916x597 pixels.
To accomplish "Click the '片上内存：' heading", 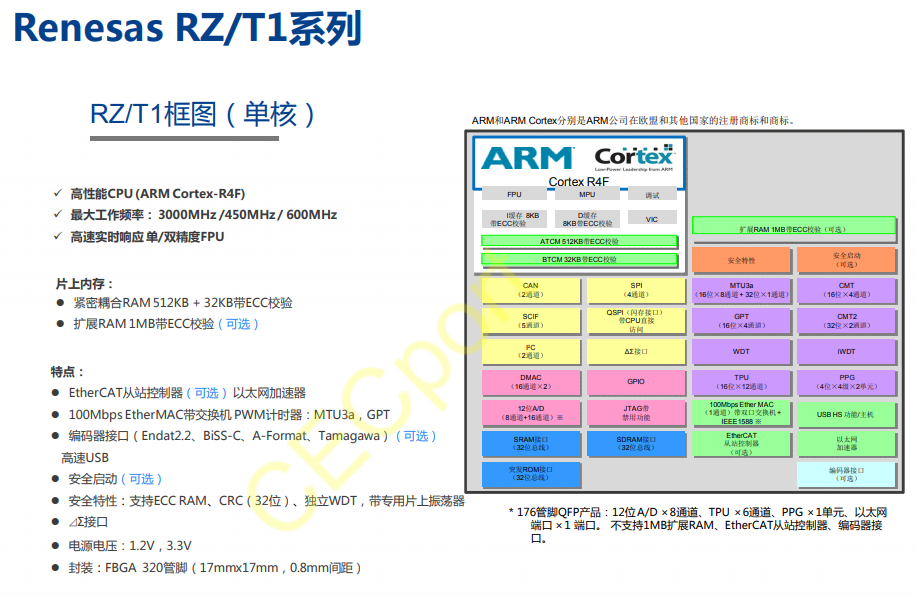I will 84,284.
